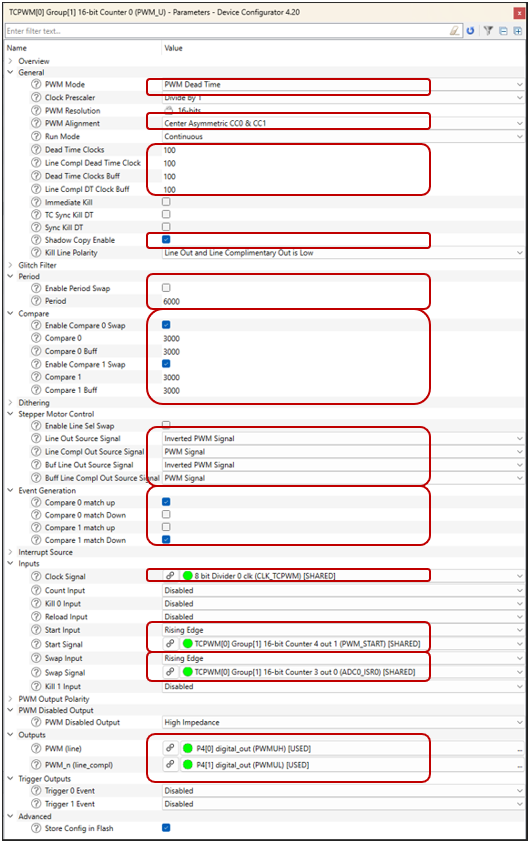Click the filter funnel icon in toolbar
Image resolution: width=531 pixels, height=843 pixels.
pyautogui.click(x=488, y=31)
